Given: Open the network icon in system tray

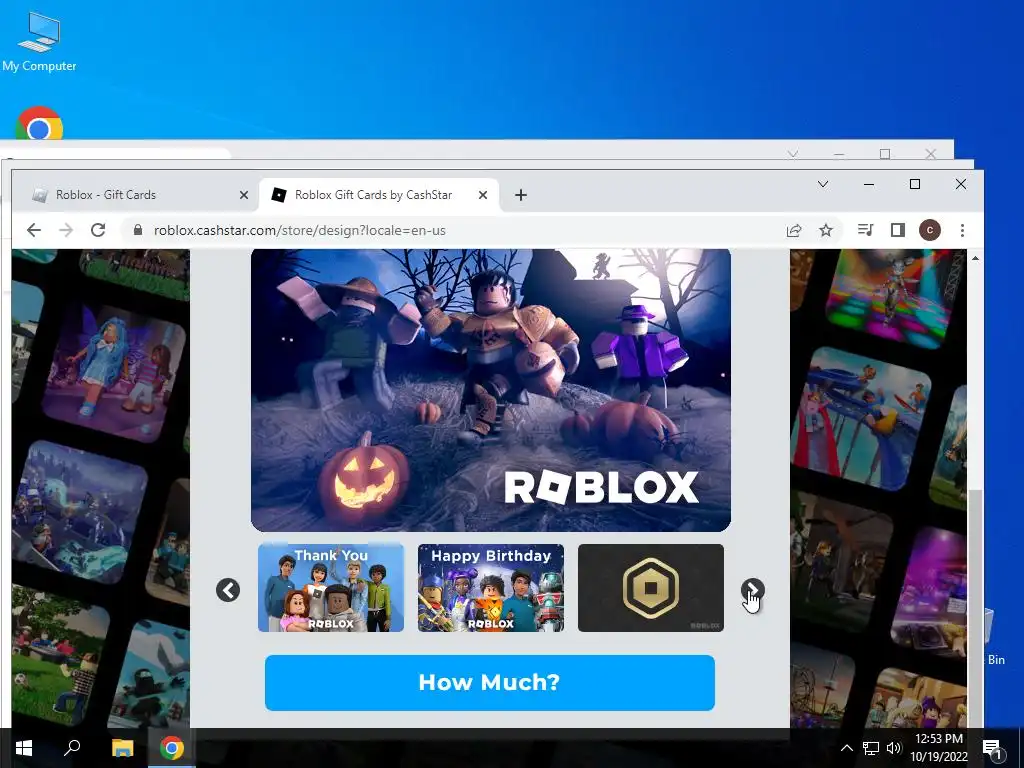Looking at the screenshot, I should tap(871, 748).
